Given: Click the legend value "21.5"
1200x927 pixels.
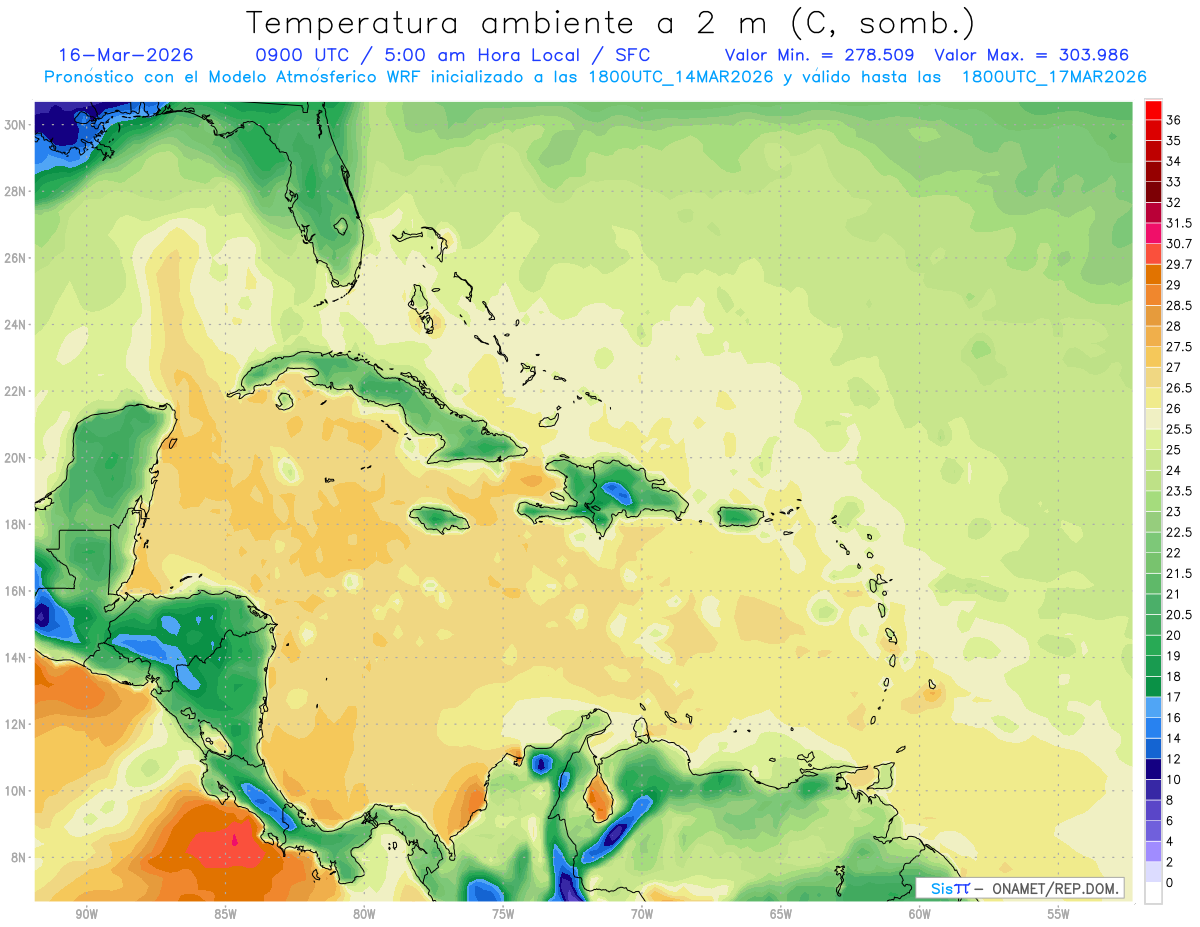Looking at the screenshot, I should click(x=1179, y=573).
